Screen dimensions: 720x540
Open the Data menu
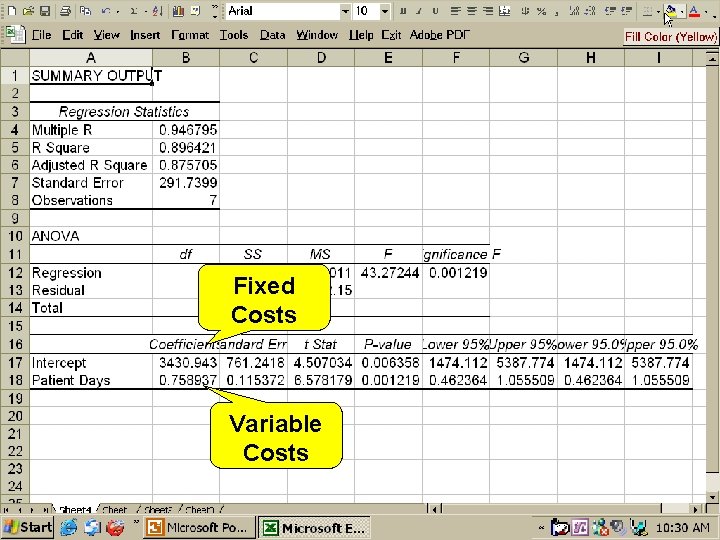tap(272, 35)
